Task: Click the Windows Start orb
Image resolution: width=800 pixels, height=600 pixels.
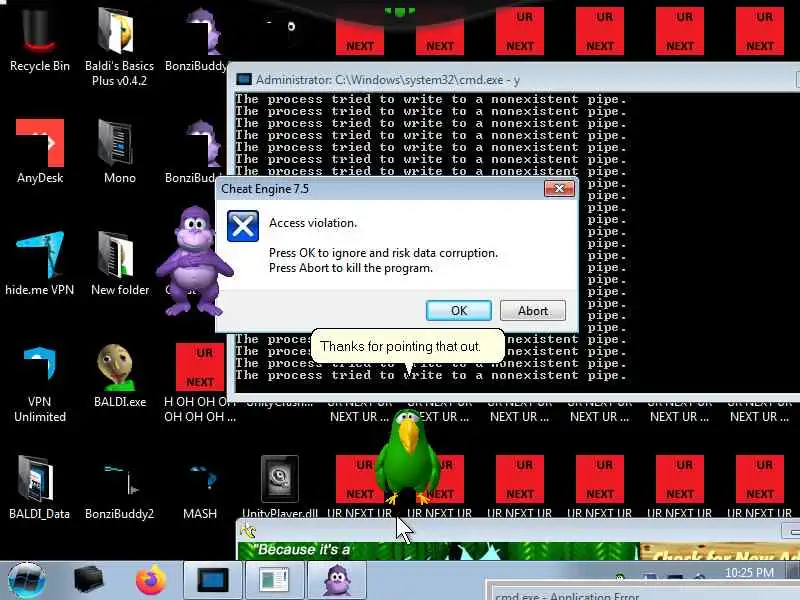Action: (27, 581)
